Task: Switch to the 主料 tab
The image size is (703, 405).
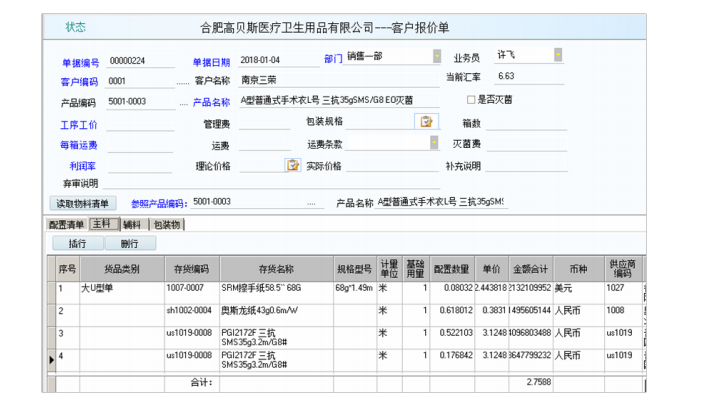Action: 104,224
